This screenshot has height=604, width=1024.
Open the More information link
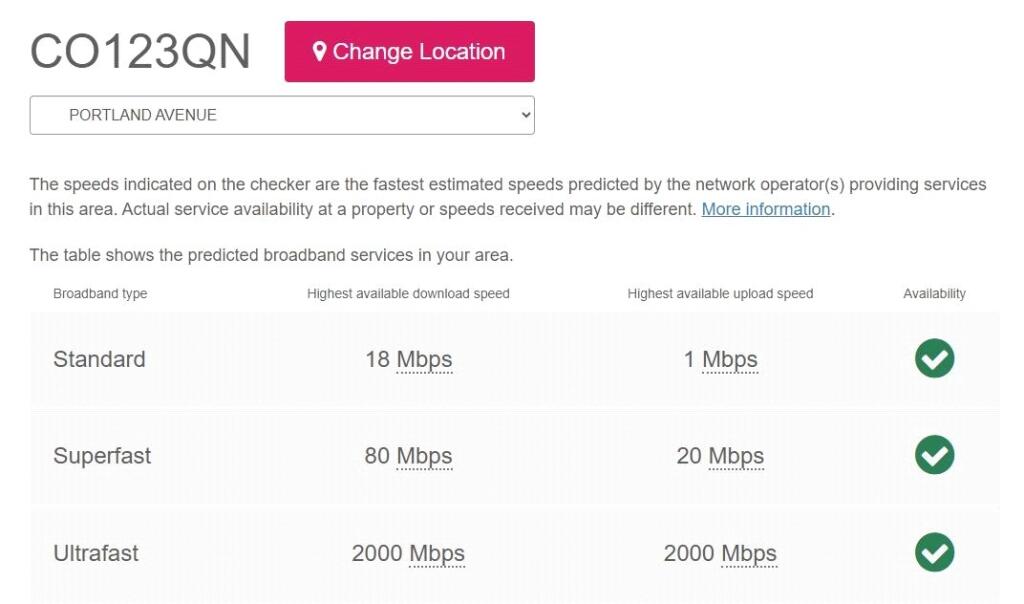tap(765, 209)
